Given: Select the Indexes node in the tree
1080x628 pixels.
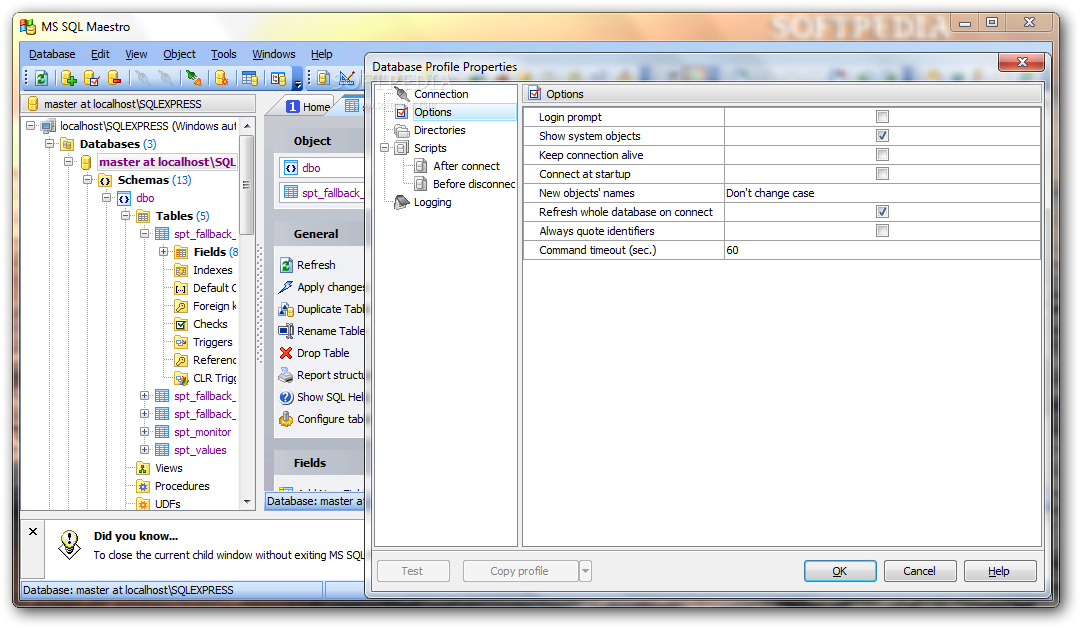Looking at the screenshot, I should 212,270.
